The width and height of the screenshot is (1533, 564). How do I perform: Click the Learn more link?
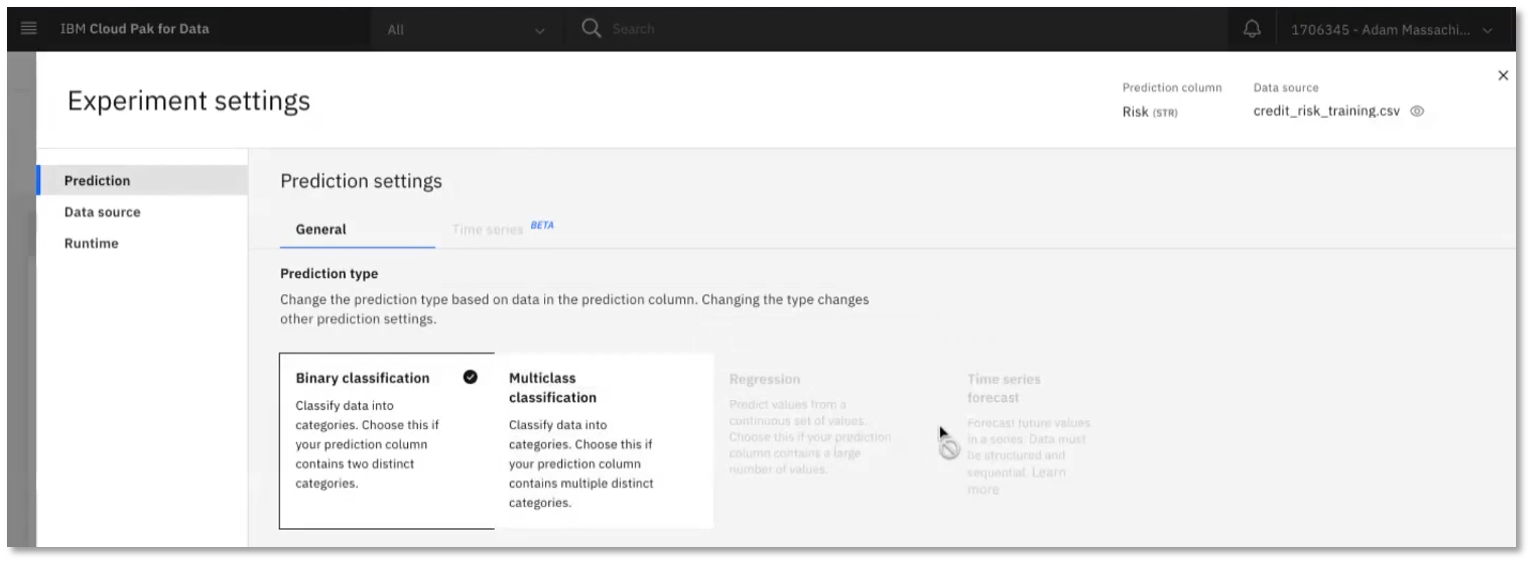(x=1048, y=472)
